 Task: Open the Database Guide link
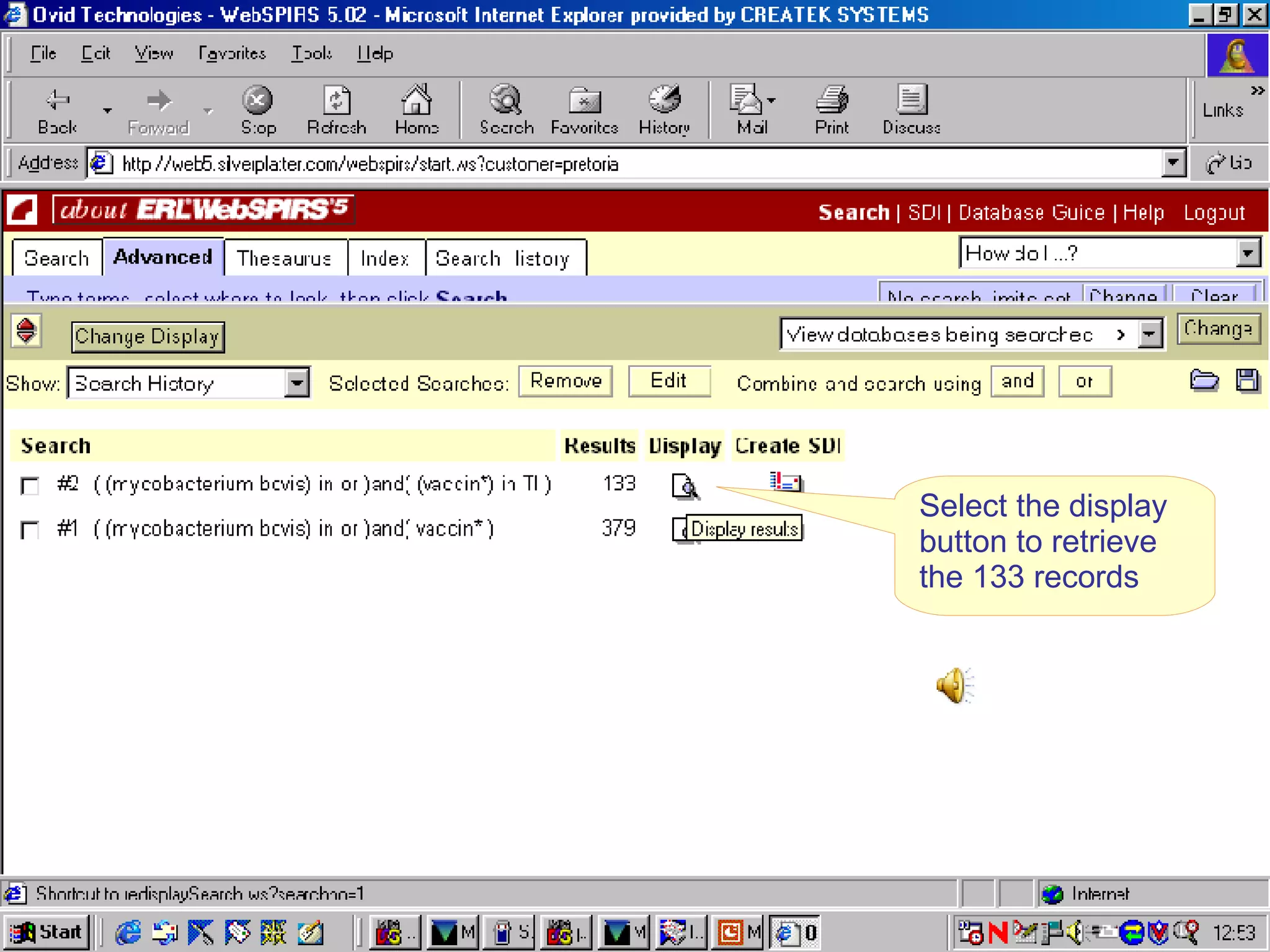pos(1031,212)
